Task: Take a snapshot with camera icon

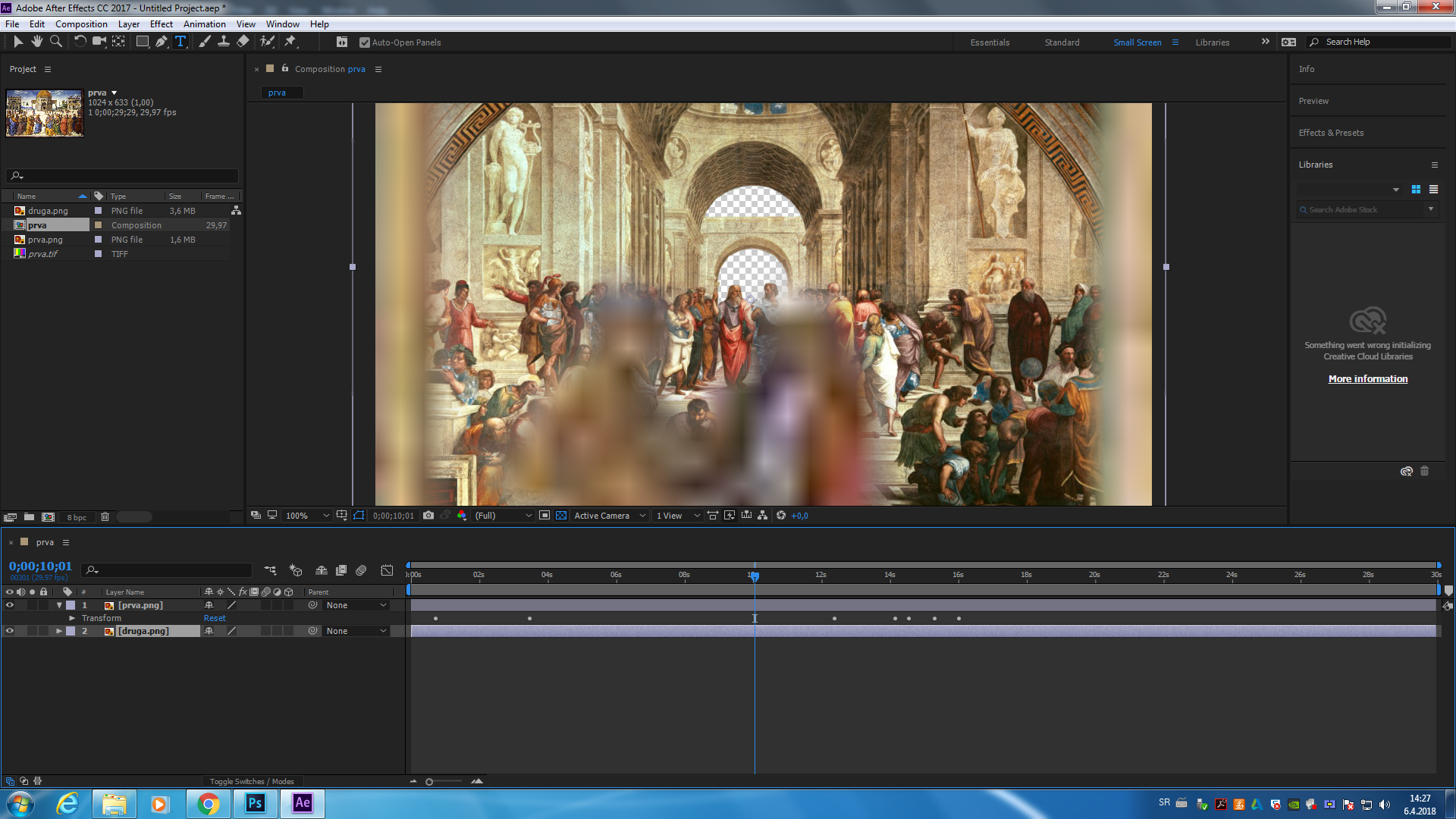Action: (428, 516)
